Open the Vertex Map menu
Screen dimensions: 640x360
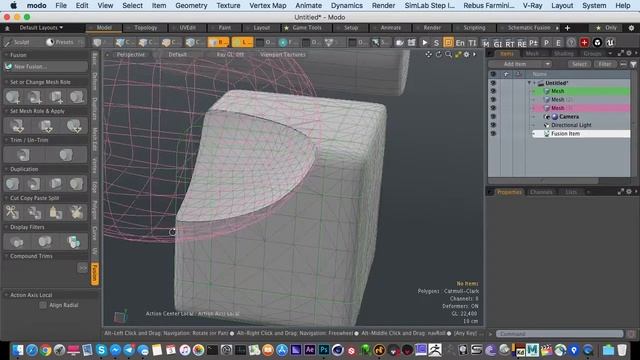pos(267,5)
